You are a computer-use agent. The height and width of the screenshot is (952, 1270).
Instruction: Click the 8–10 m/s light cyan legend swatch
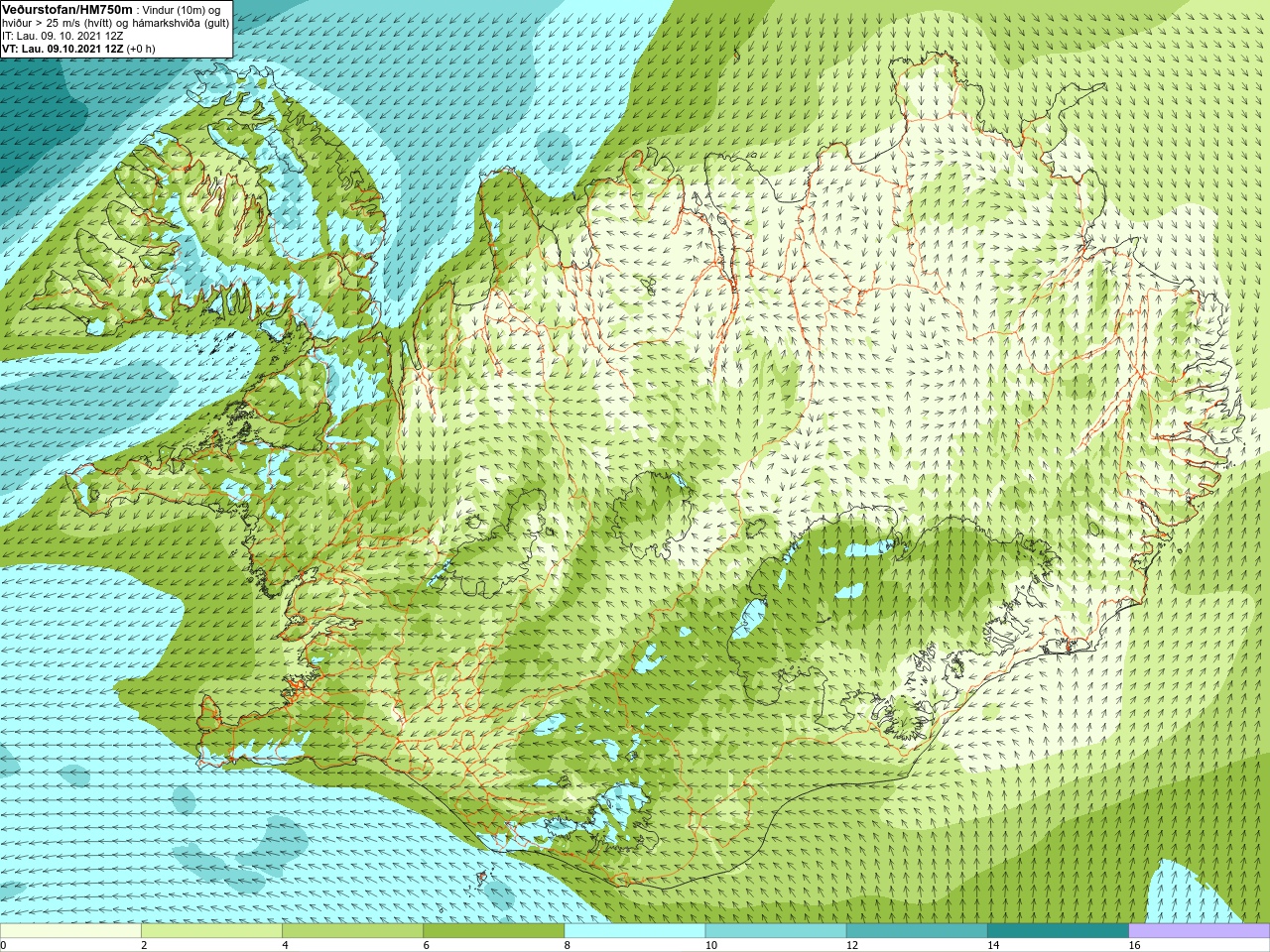635,931
